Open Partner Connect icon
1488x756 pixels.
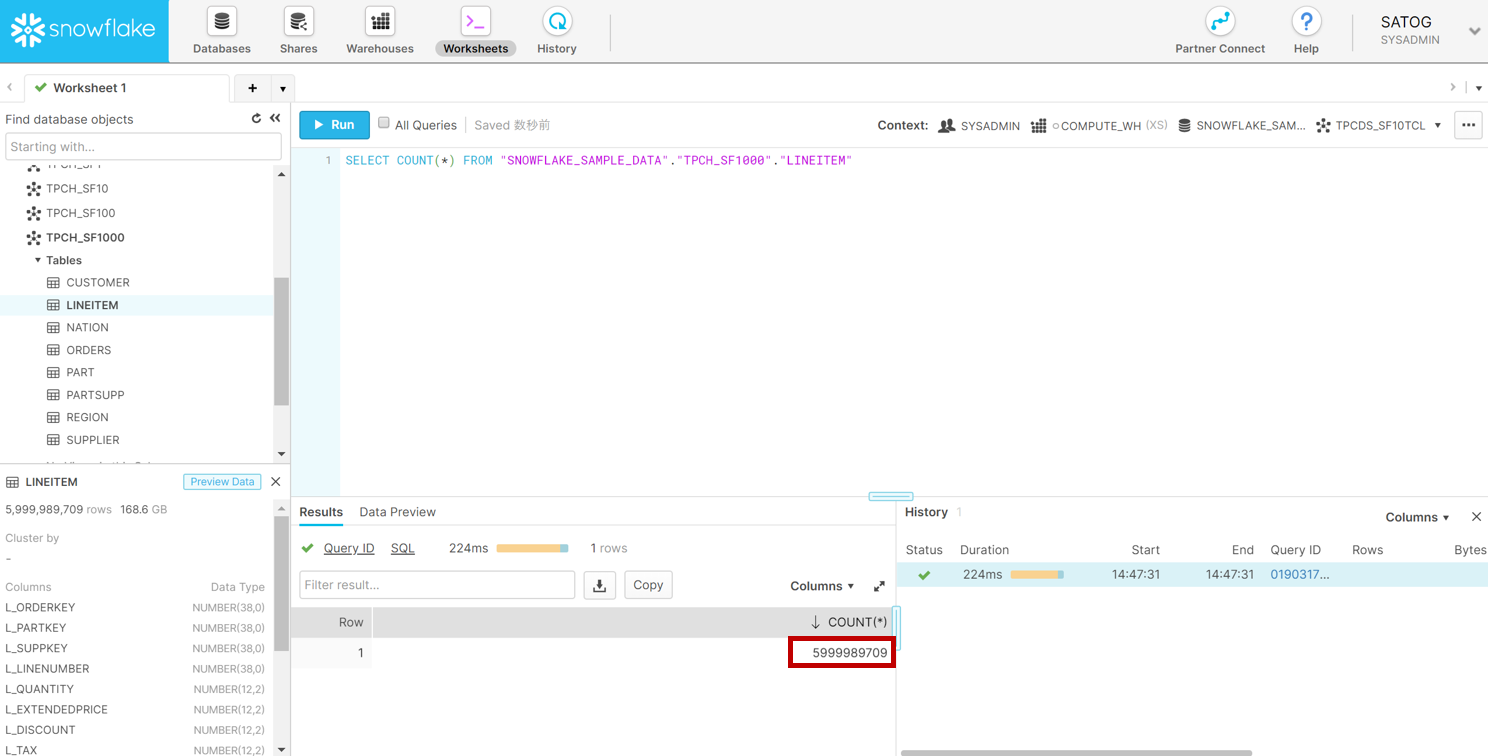coord(1220,21)
